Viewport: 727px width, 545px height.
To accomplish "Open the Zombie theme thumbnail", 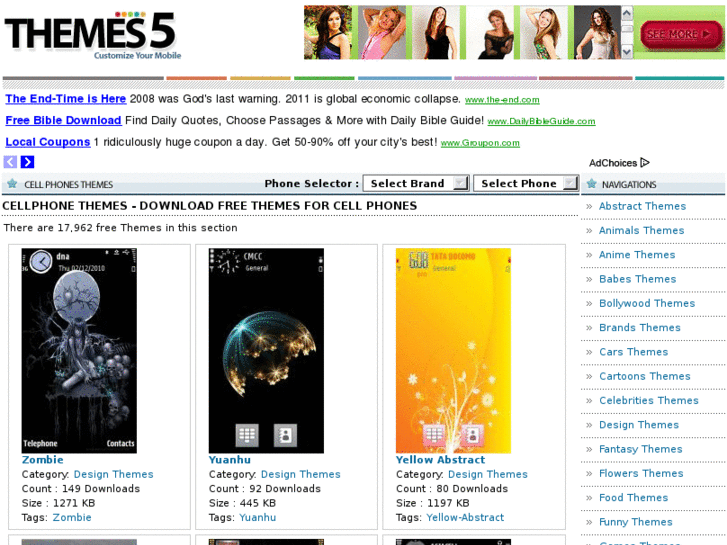I will tap(79, 351).
